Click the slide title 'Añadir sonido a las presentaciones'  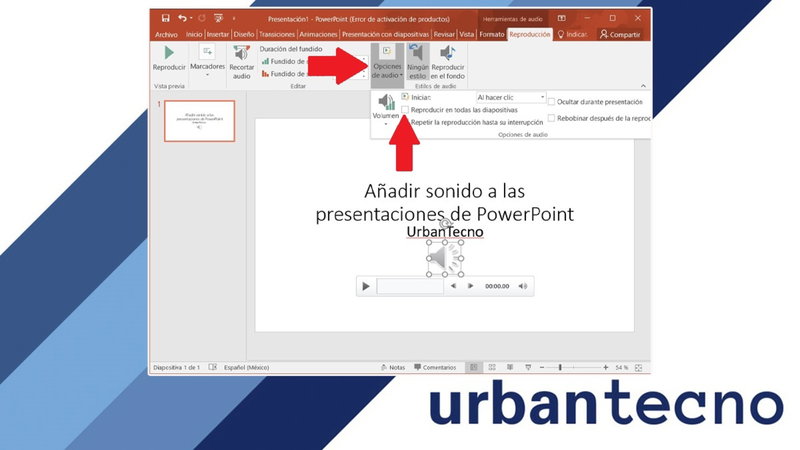pyautogui.click(x=444, y=202)
